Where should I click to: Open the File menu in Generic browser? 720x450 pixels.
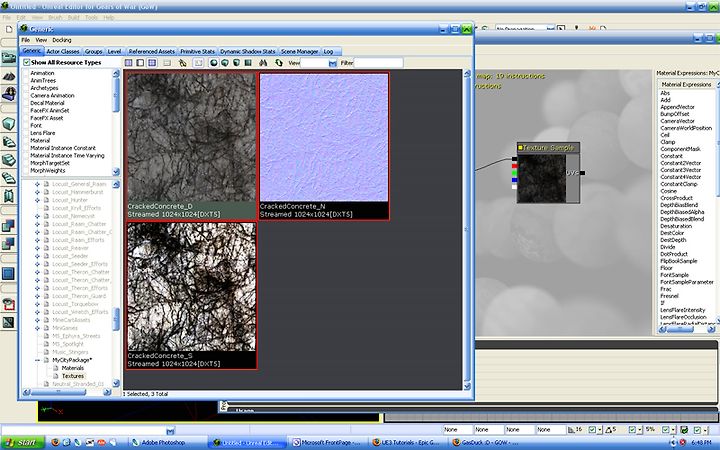pos(26,40)
